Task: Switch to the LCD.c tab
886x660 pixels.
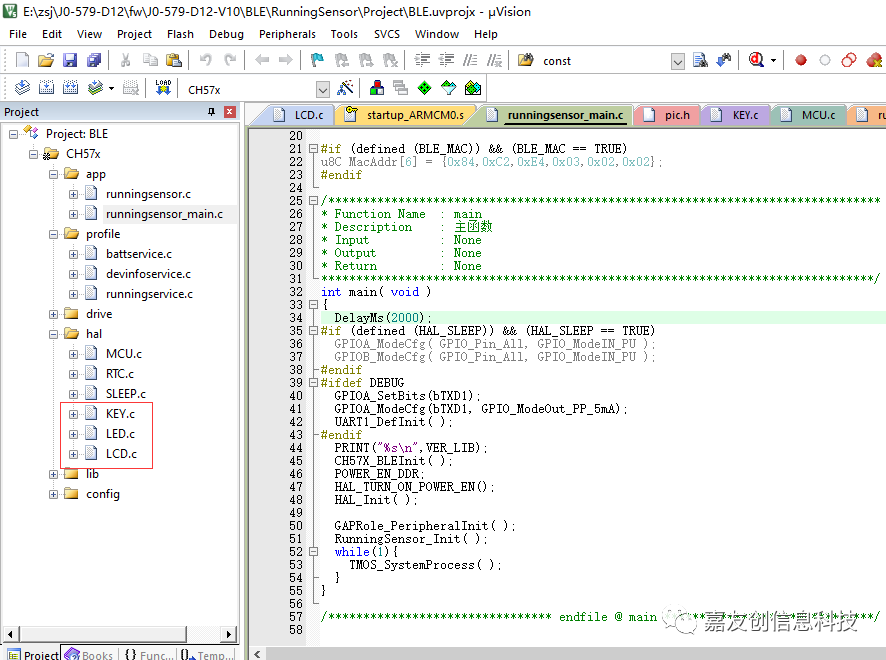Action: 298,115
